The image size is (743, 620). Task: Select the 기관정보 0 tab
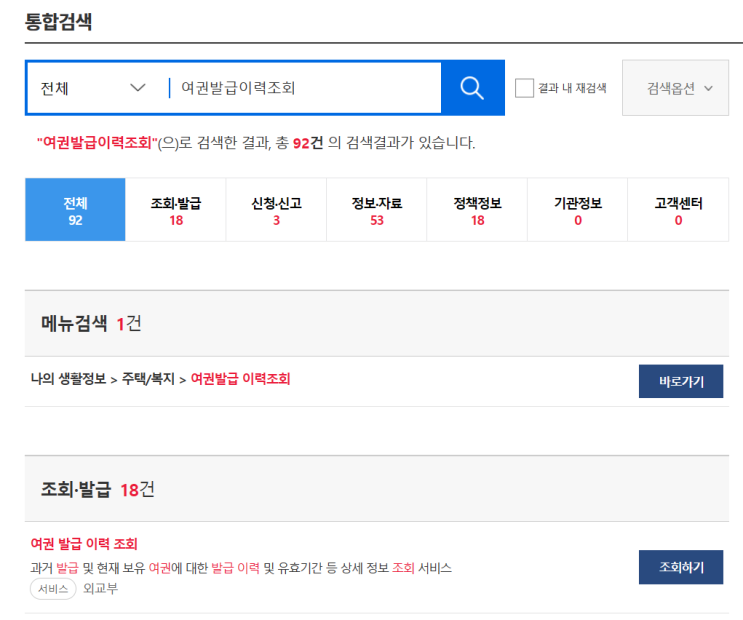[x=578, y=210]
